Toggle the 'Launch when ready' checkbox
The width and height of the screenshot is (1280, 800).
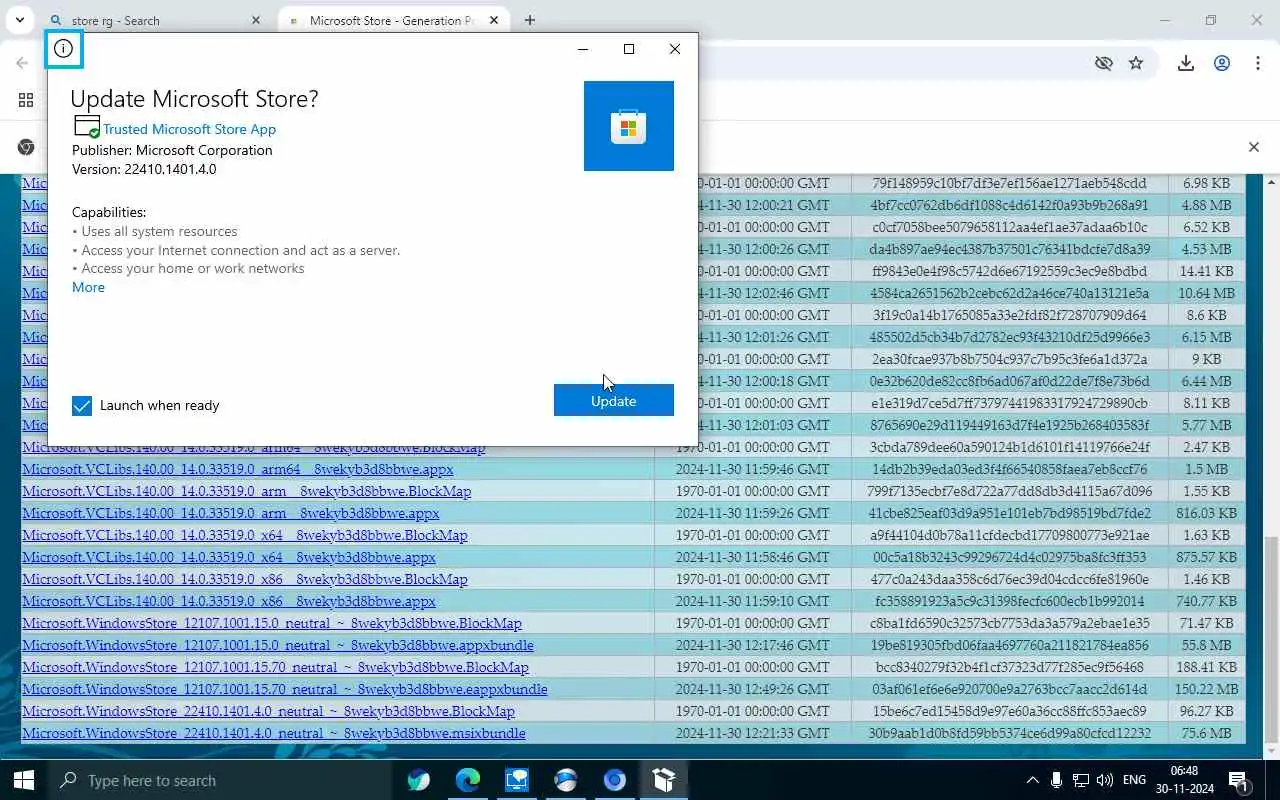pos(82,405)
